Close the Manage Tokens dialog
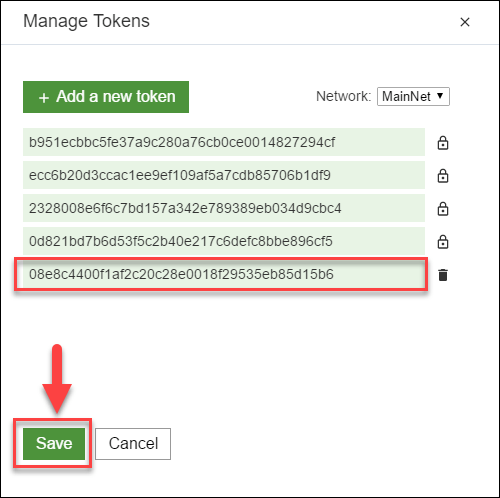 pyautogui.click(x=465, y=22)
